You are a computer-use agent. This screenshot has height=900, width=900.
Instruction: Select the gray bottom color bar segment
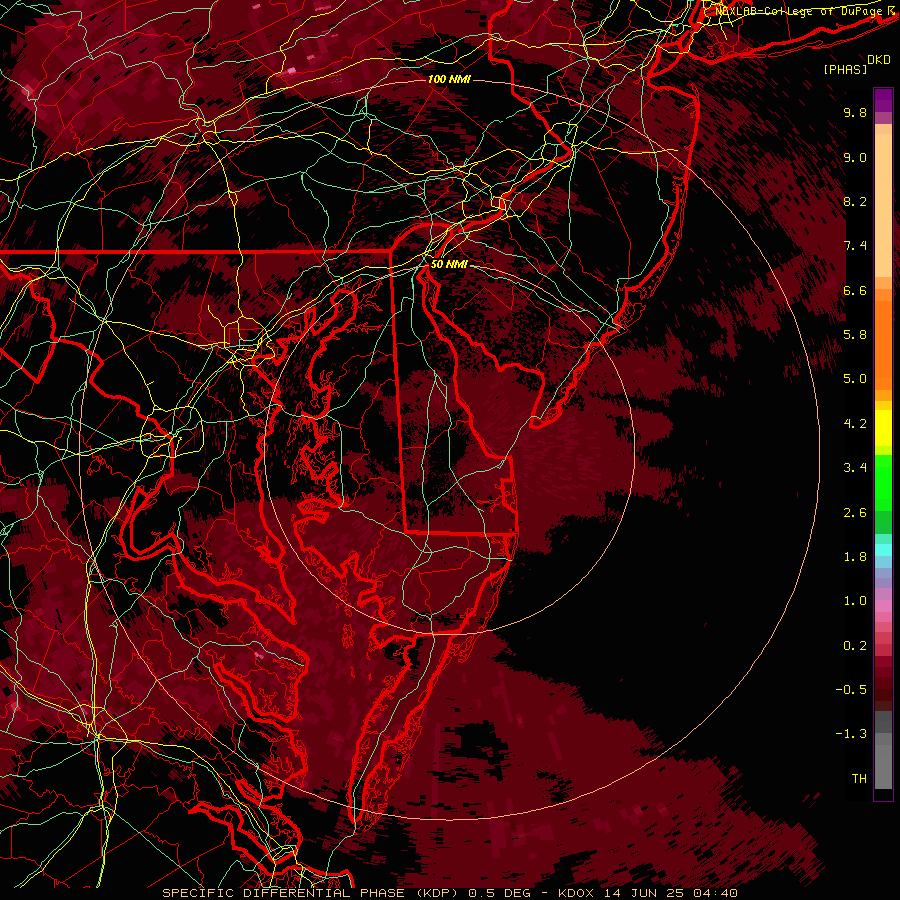[883, 763]
